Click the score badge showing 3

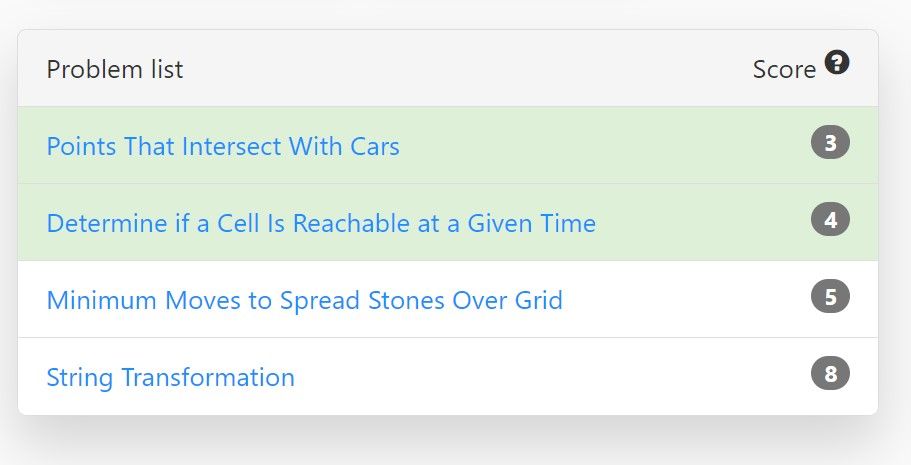[x=830, y=142]
